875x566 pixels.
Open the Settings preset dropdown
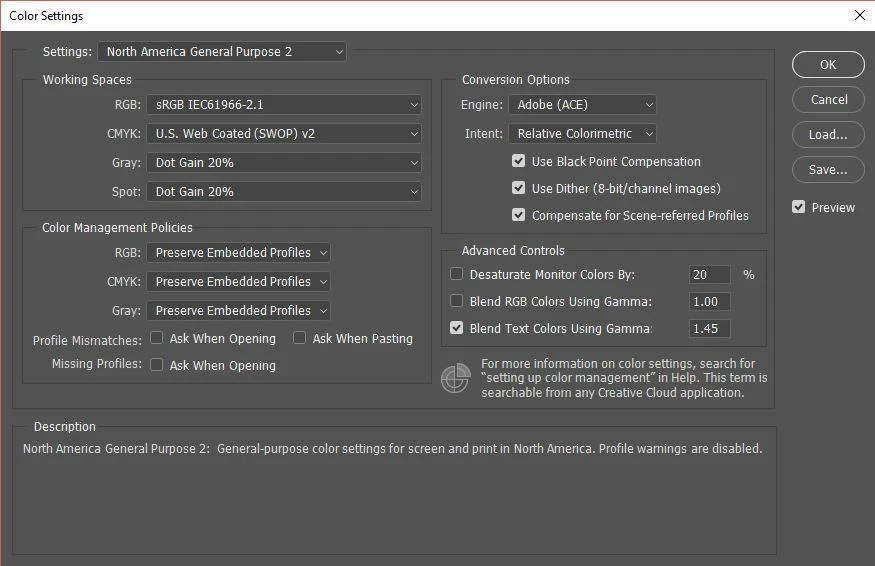(x=222, y=51)
